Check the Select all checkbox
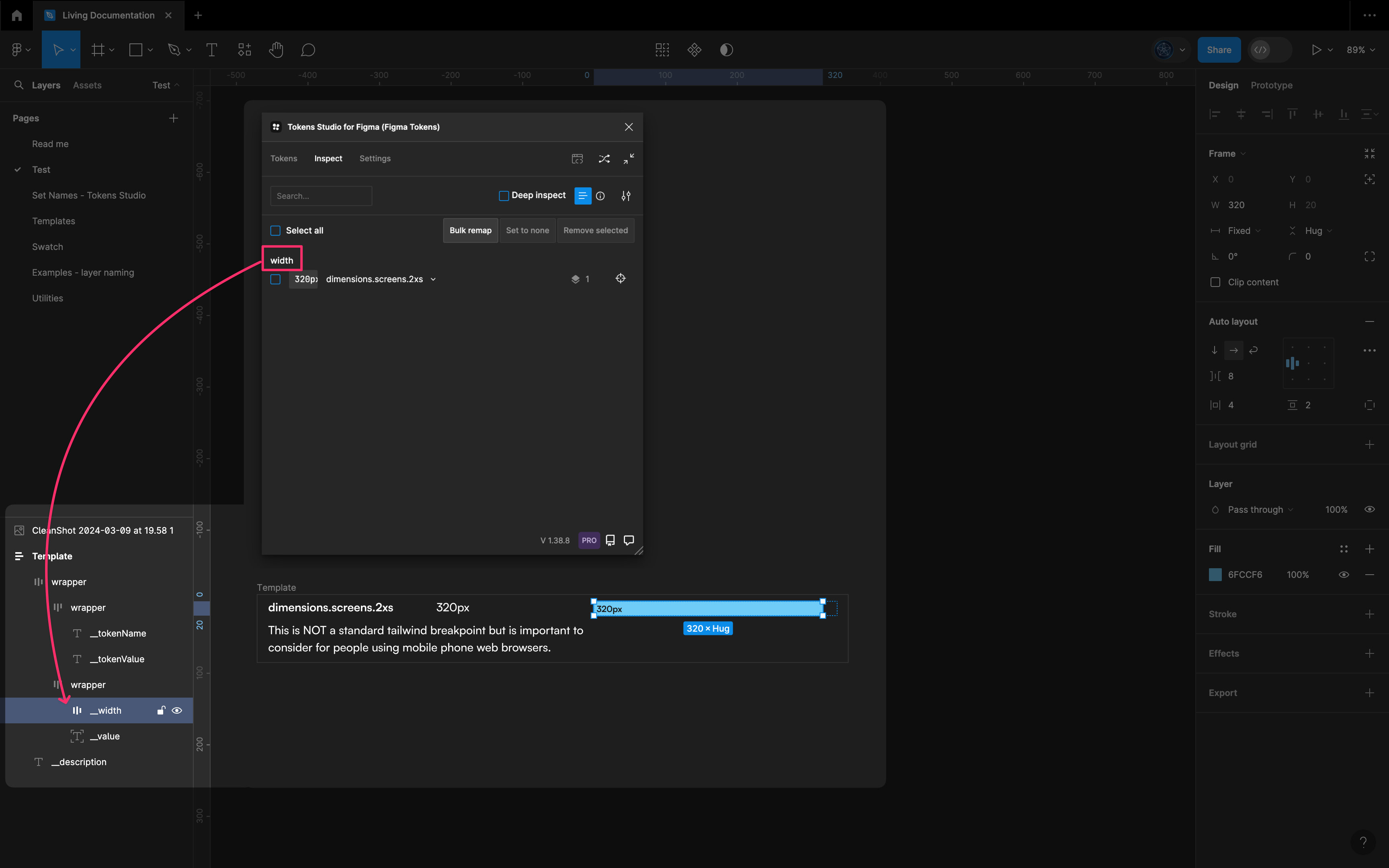1389x868 pixels. click(275, 231)
